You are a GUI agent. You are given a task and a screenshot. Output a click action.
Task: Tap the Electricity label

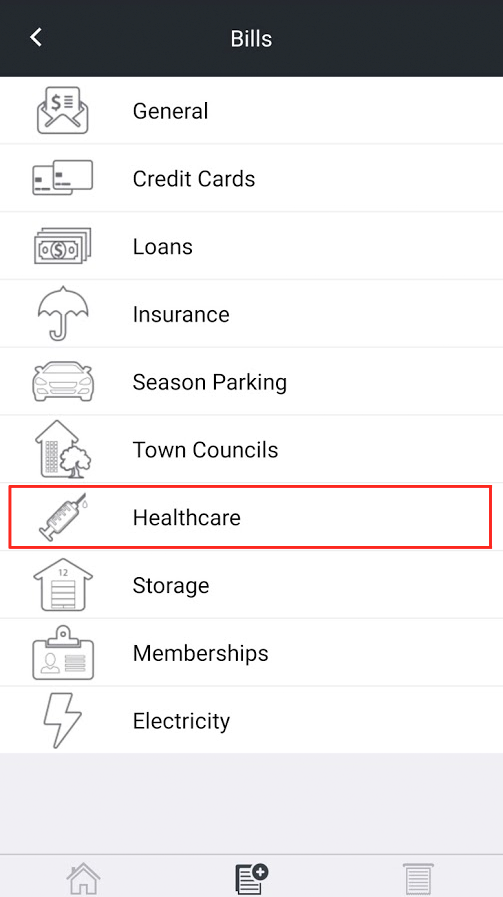click(181, 721)
